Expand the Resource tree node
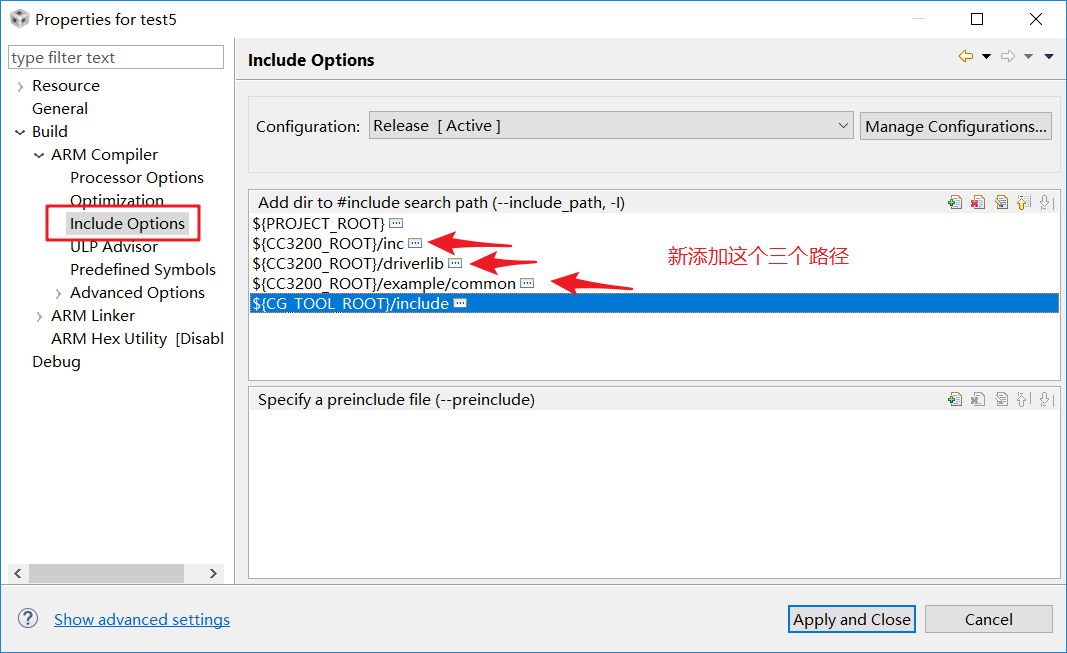Screen dimensions: 1067x653 click(20, 87)
